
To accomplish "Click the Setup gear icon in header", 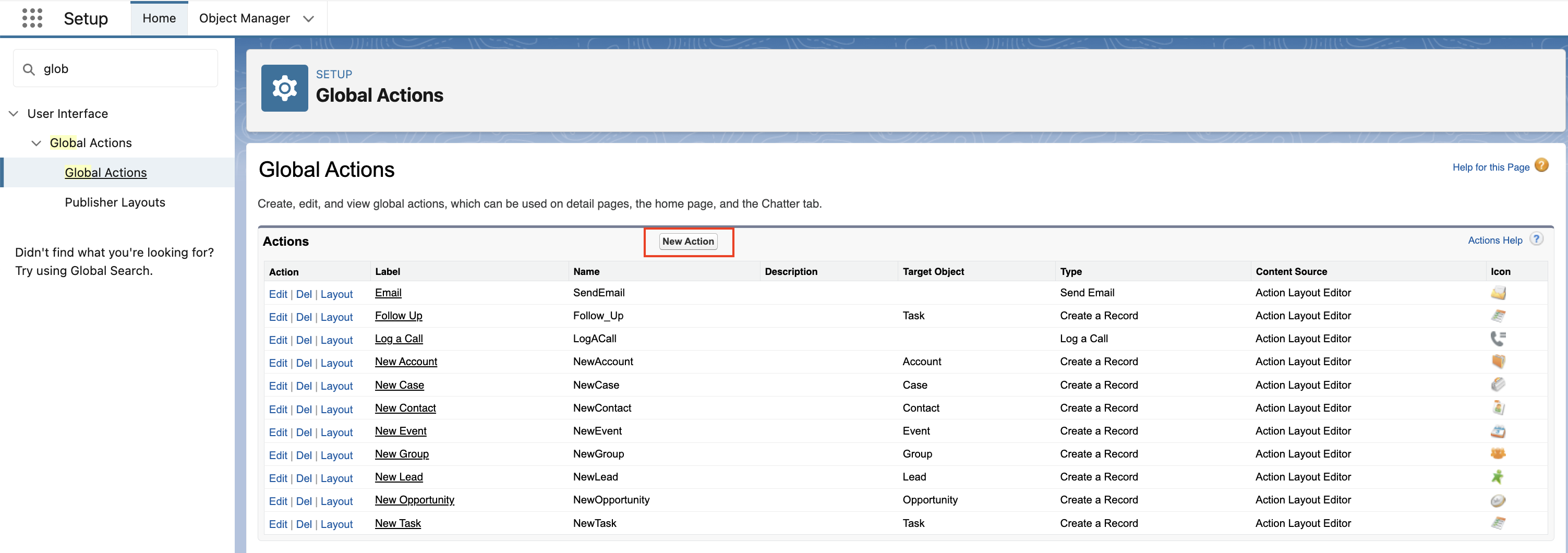I will coord(284,88).
